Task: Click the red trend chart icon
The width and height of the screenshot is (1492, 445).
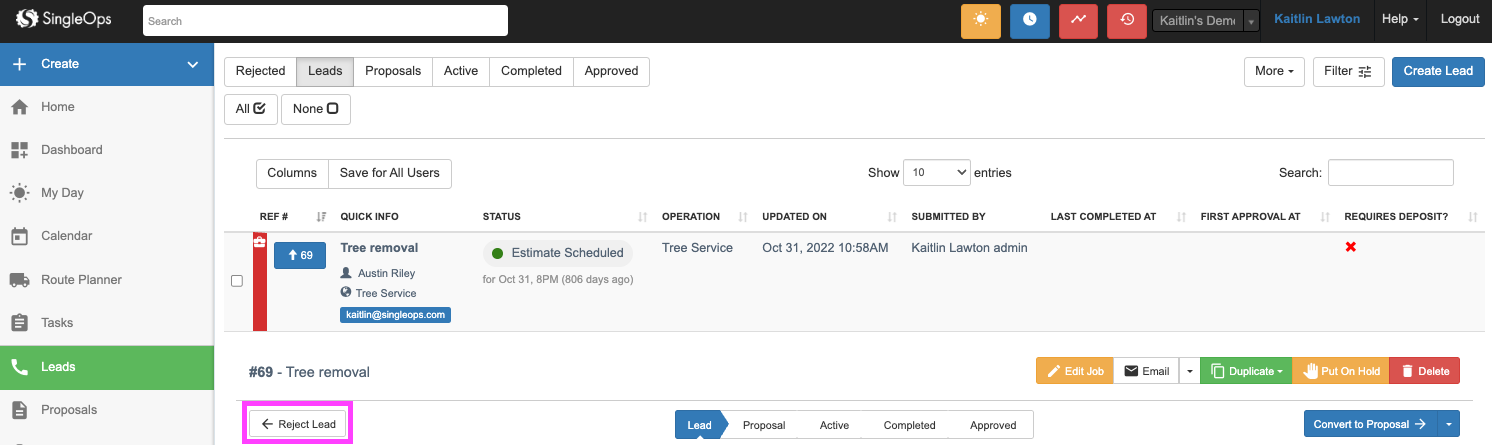Action: click(1078, 20)
